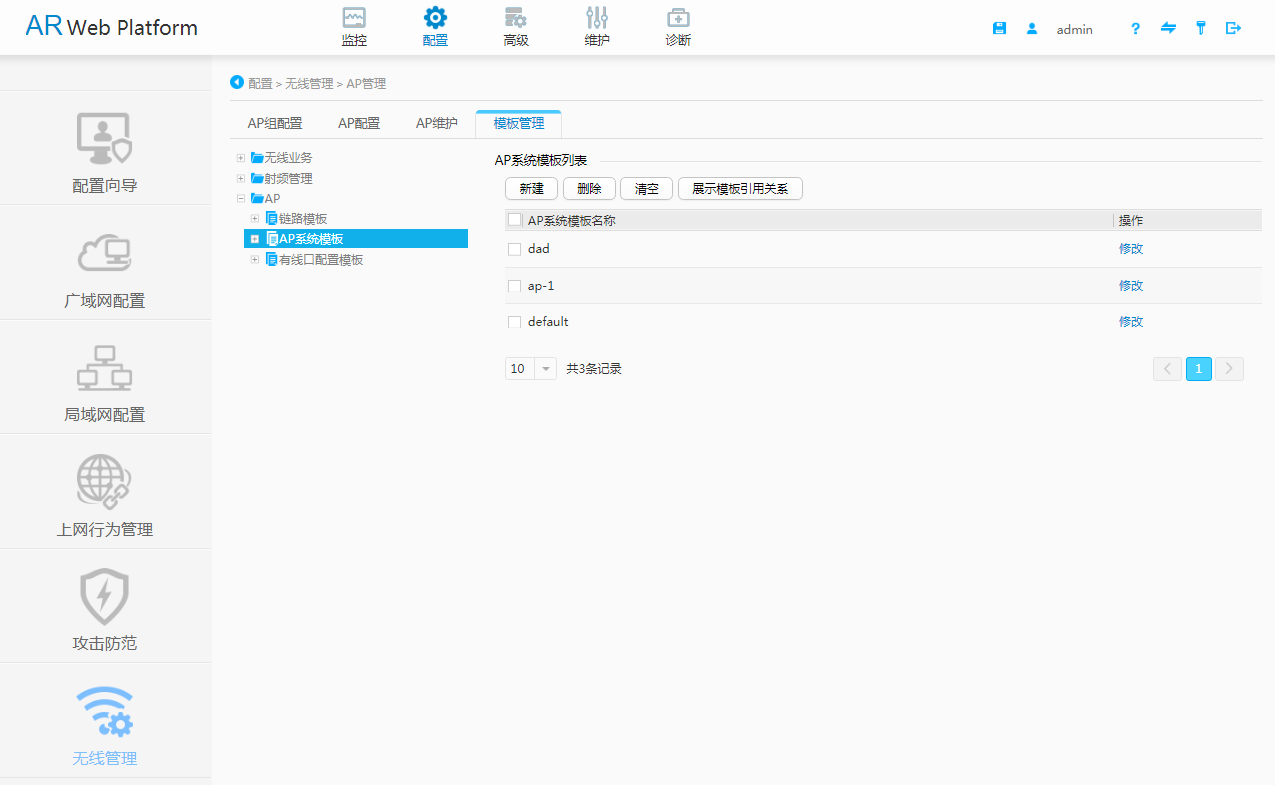Open the page size dropdown showing 10
This screenshot has height=785, width=1275.
pos(544,368)
